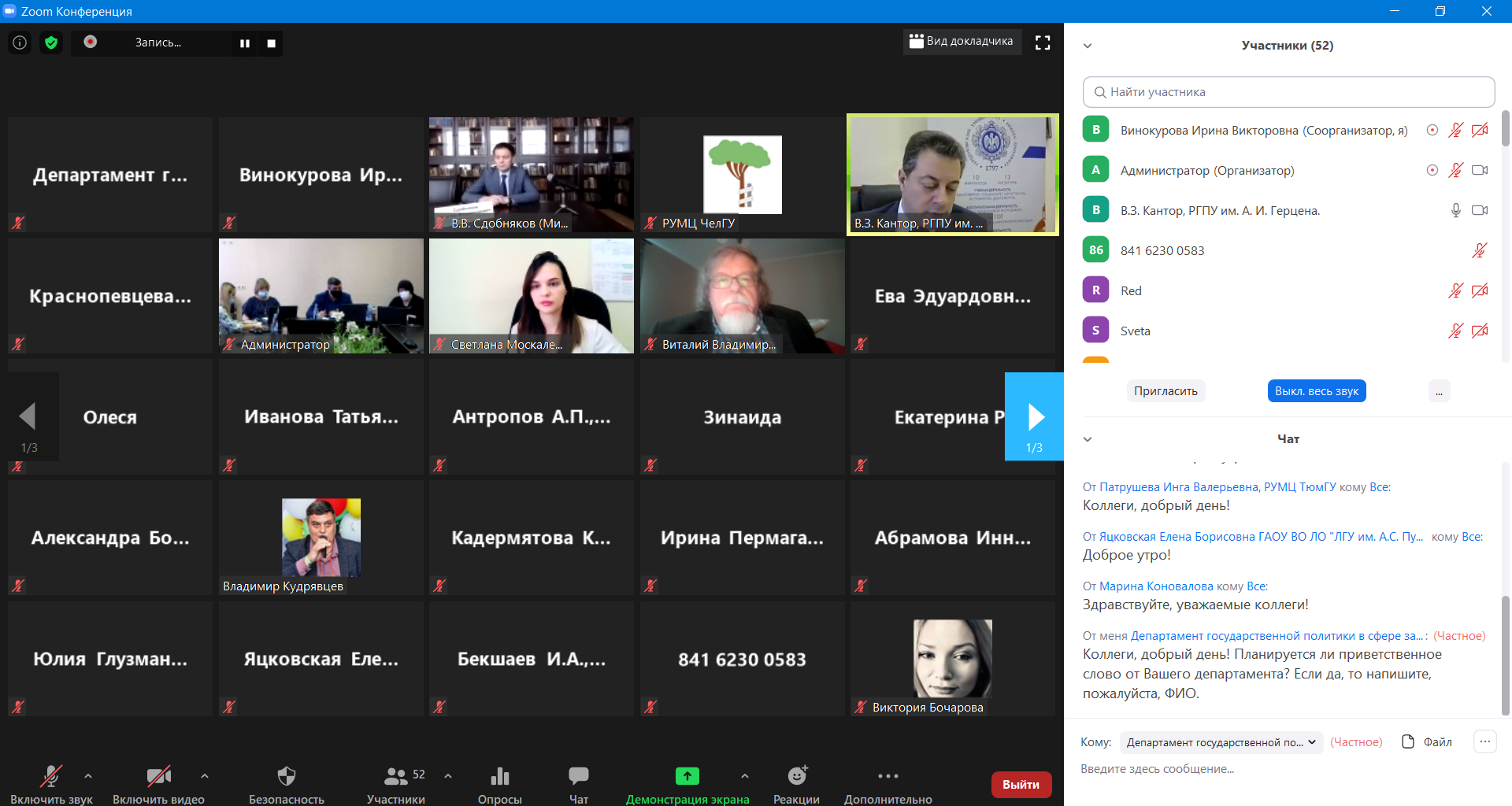This screenshot has width=1512, height=806.
Task: Open meeting information icon
Action: (20, 43)
